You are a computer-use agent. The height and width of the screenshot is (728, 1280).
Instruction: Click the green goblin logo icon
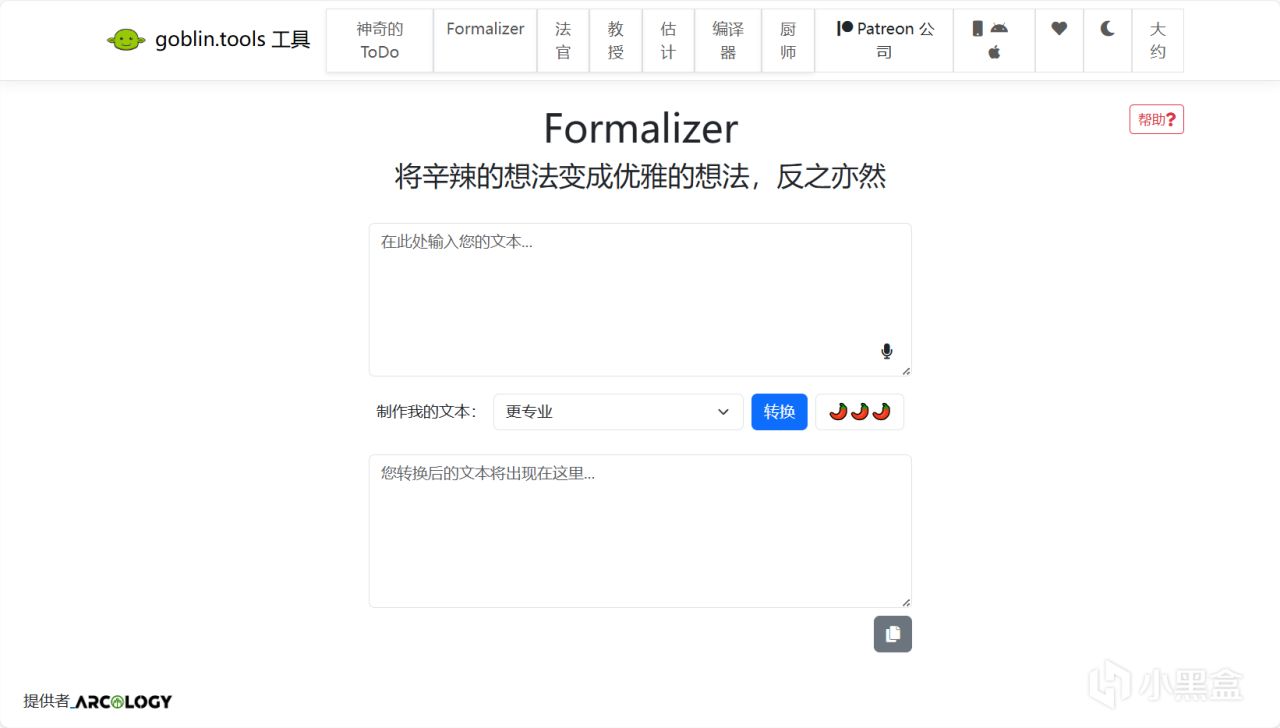(x=126, y=40)
